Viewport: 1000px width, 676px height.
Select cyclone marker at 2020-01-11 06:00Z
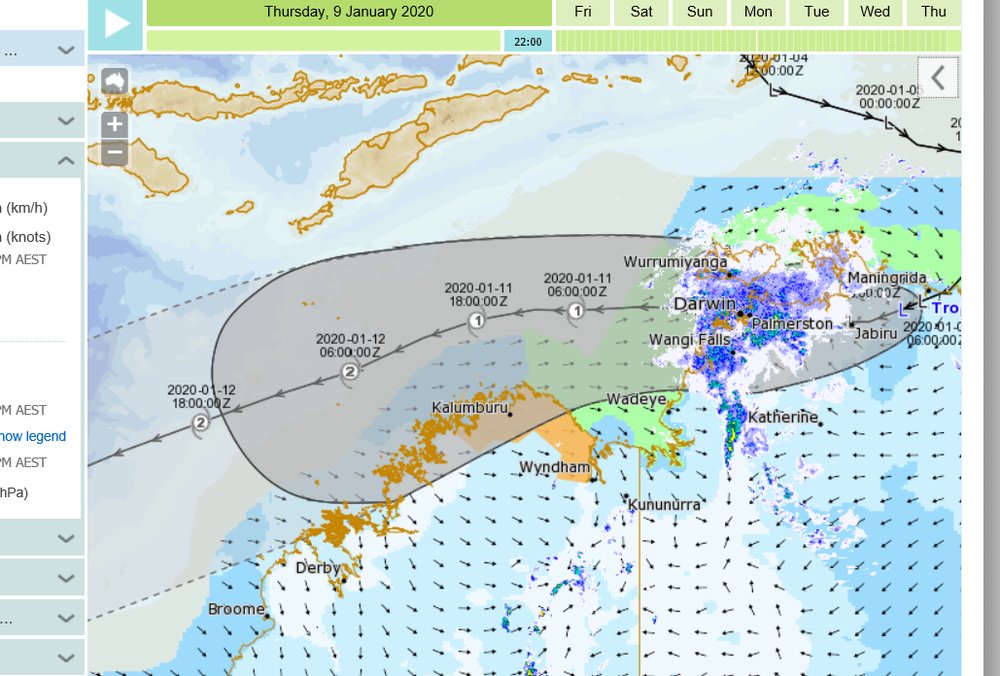click(x=576, y=311)
